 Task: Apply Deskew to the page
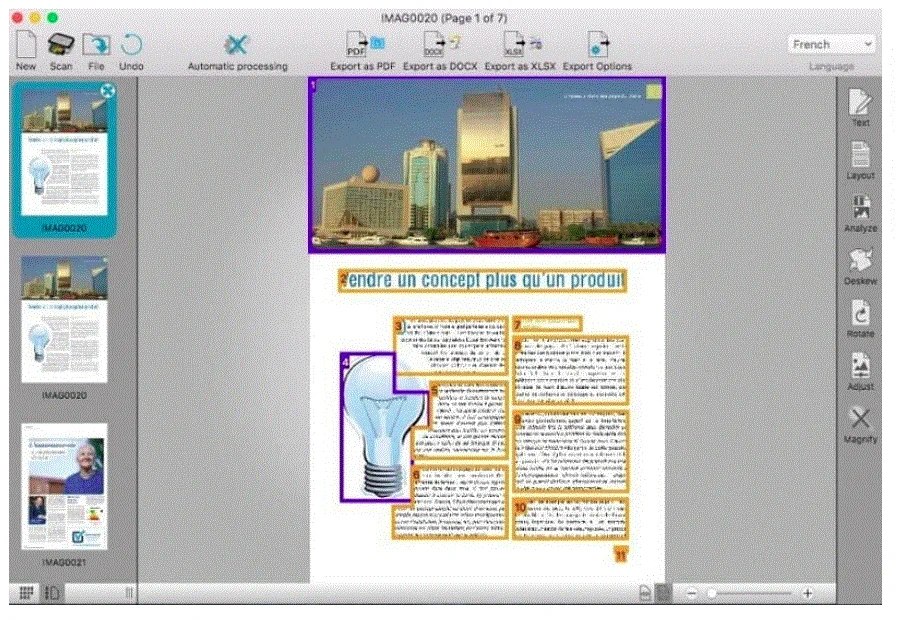[860, 266]
